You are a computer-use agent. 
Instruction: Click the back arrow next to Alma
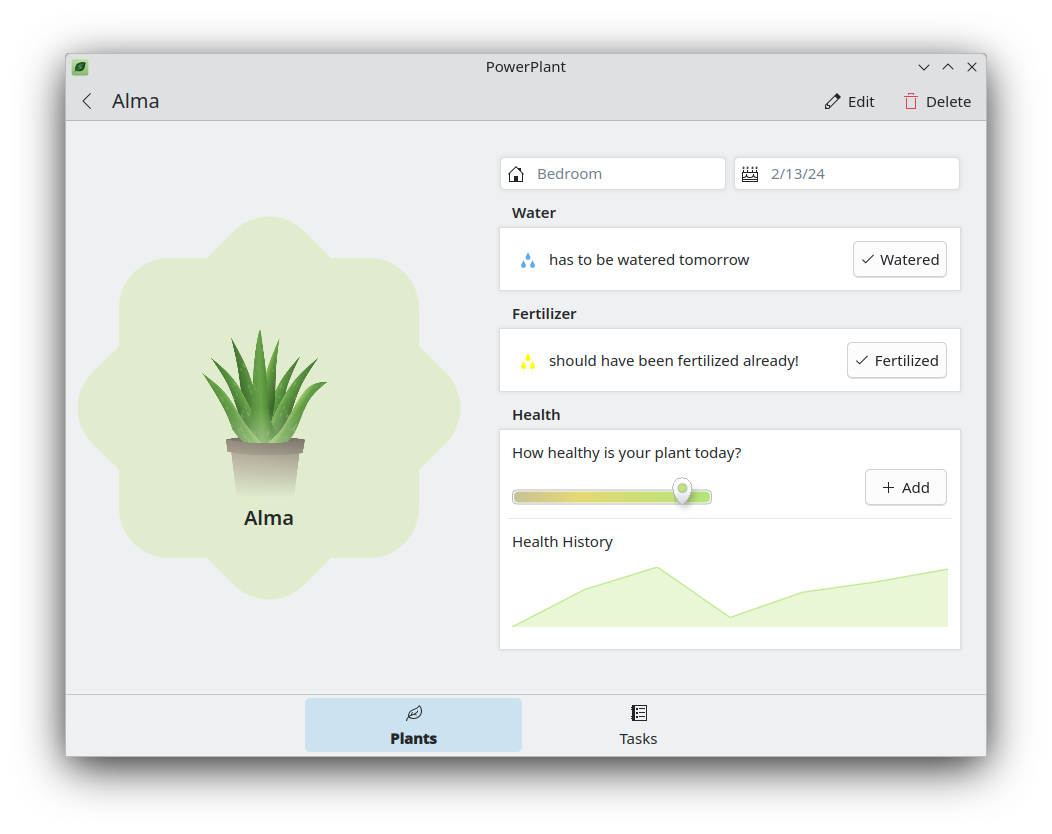pyautogui.click(x=87, y=101)
